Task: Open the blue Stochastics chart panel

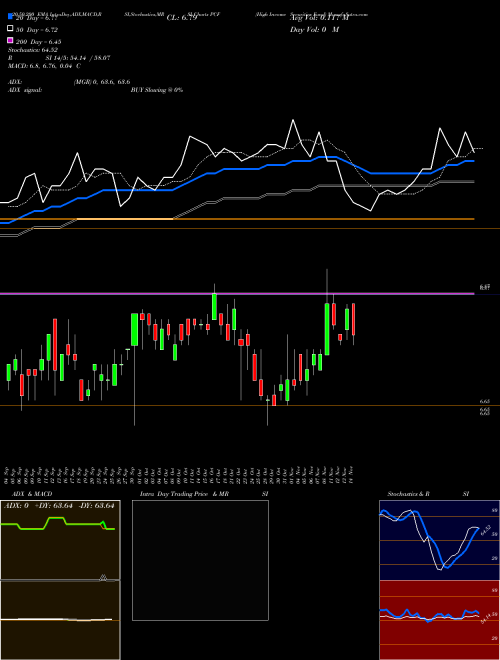Action: pyautogui.click(x=439, y=540)
